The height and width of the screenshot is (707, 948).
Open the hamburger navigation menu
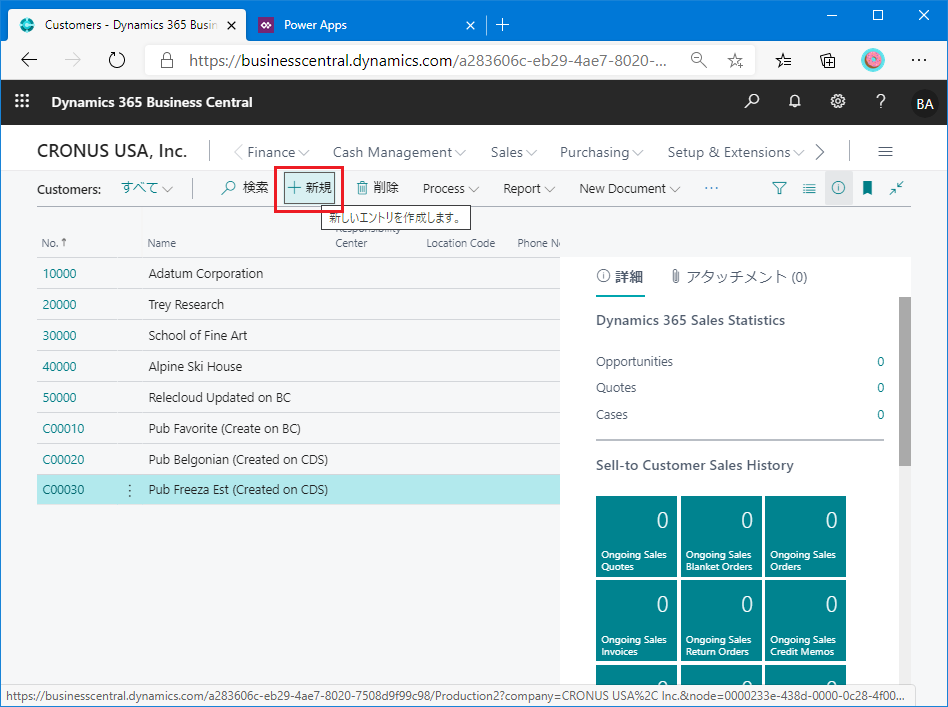(x=885, y=152)
